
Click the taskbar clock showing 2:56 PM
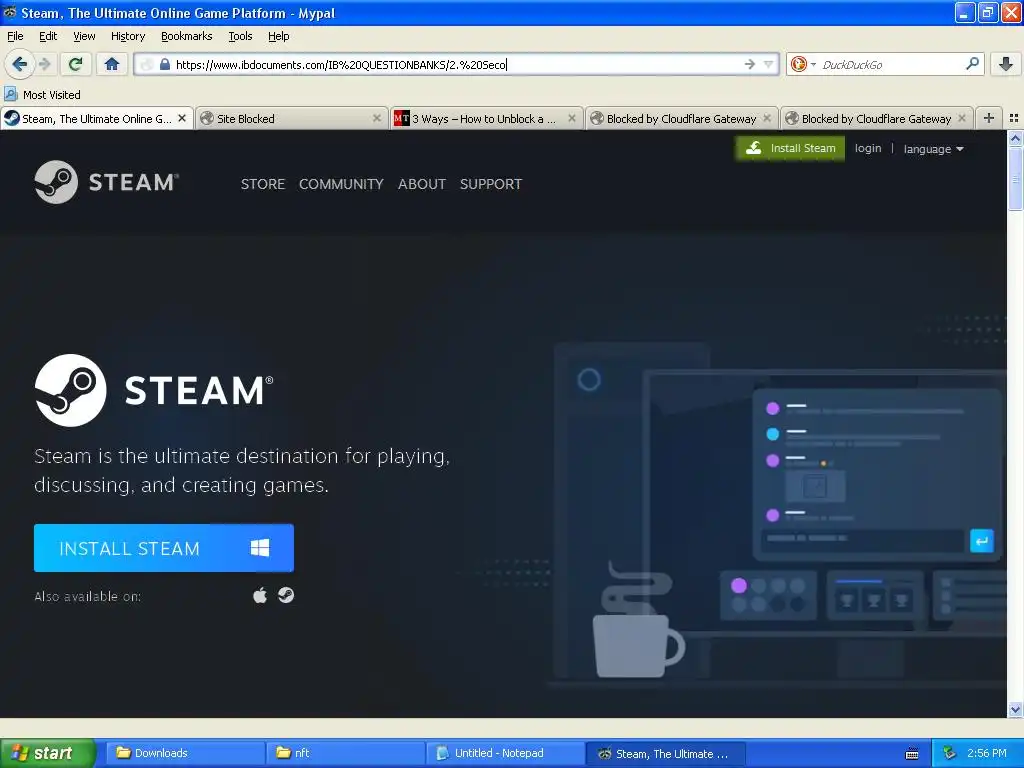987,753
